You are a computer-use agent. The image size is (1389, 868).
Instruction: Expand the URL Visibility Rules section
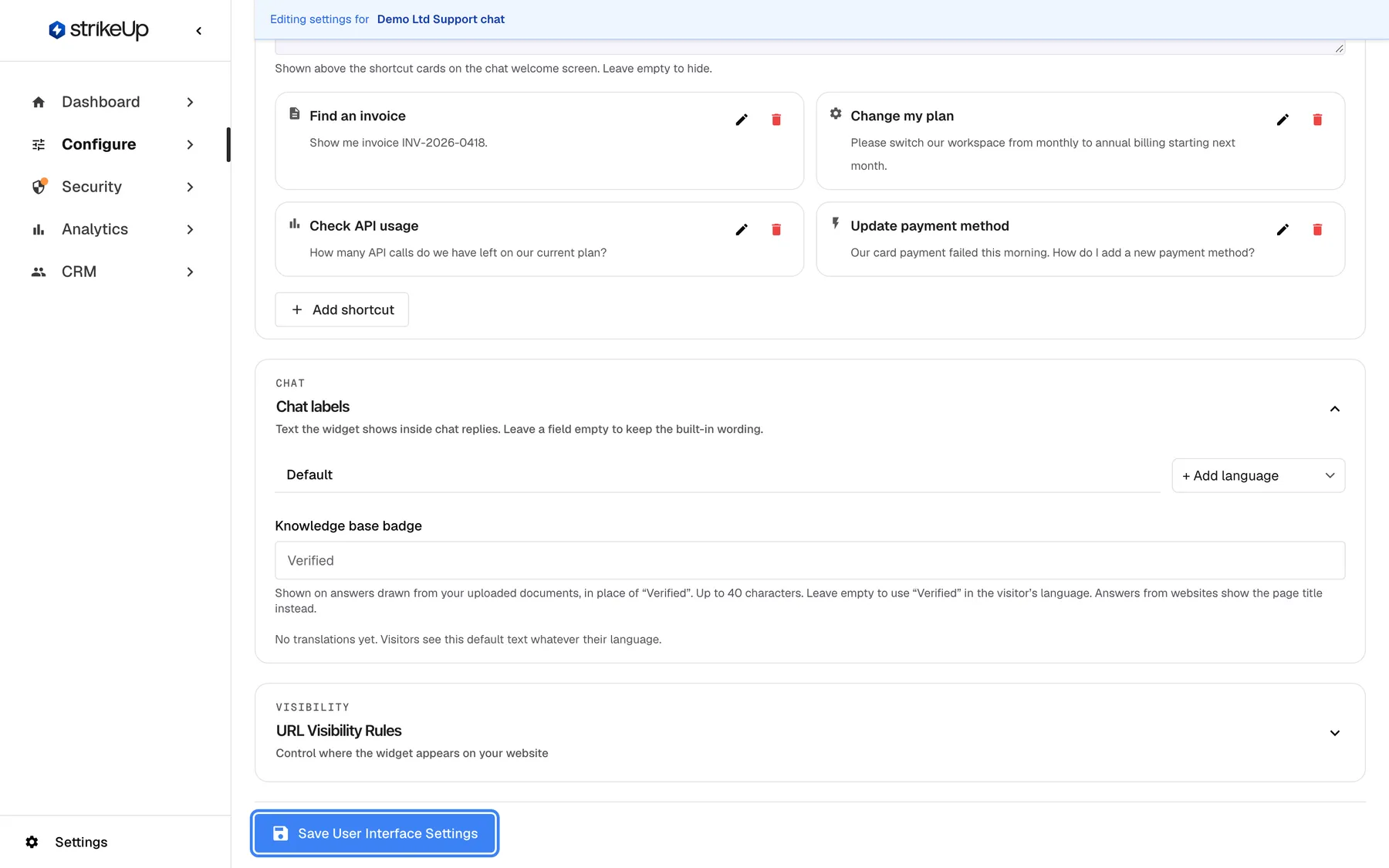click(1334, 733)
